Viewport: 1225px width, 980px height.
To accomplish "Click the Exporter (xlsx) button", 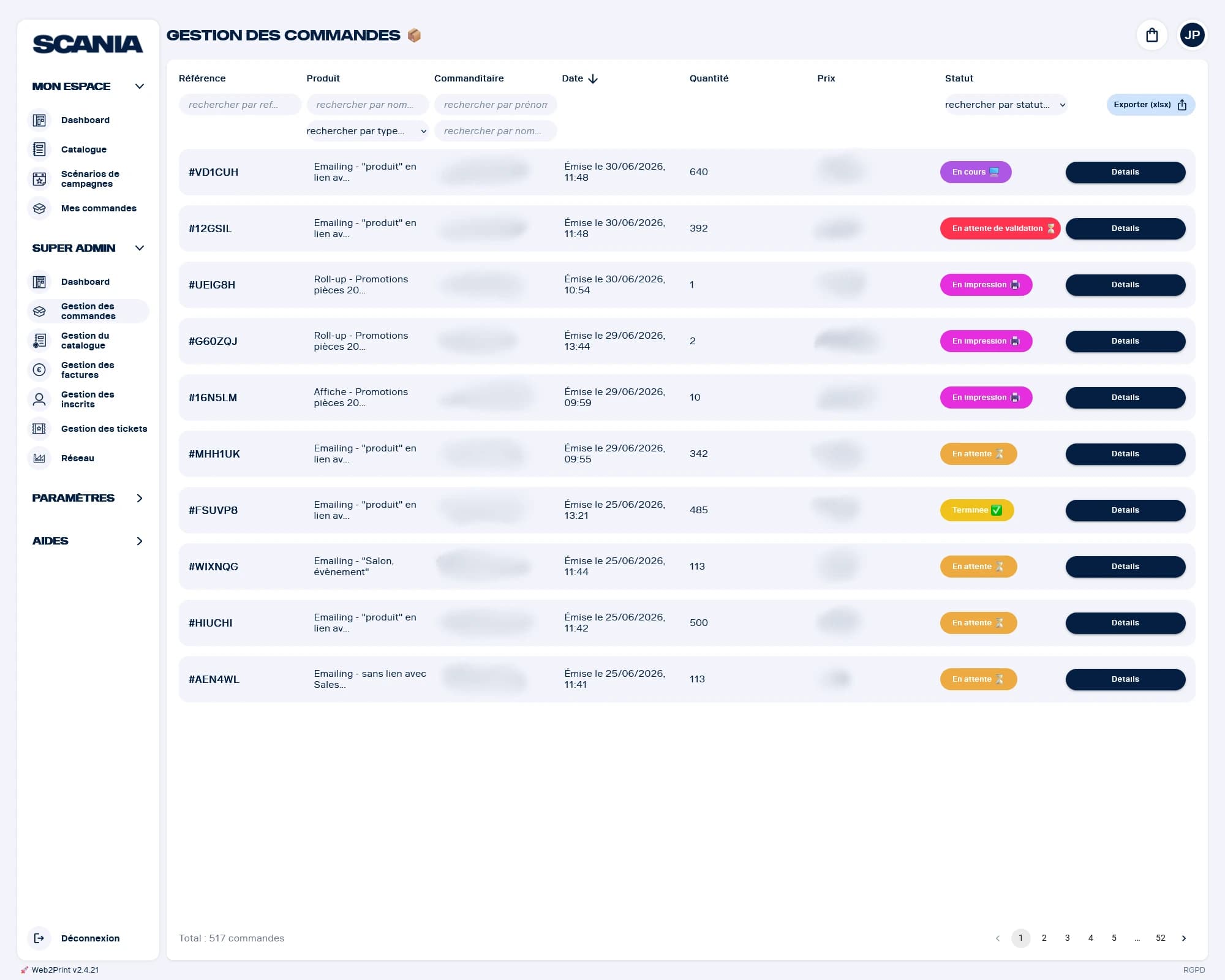I will click(x=1150, y=105).
